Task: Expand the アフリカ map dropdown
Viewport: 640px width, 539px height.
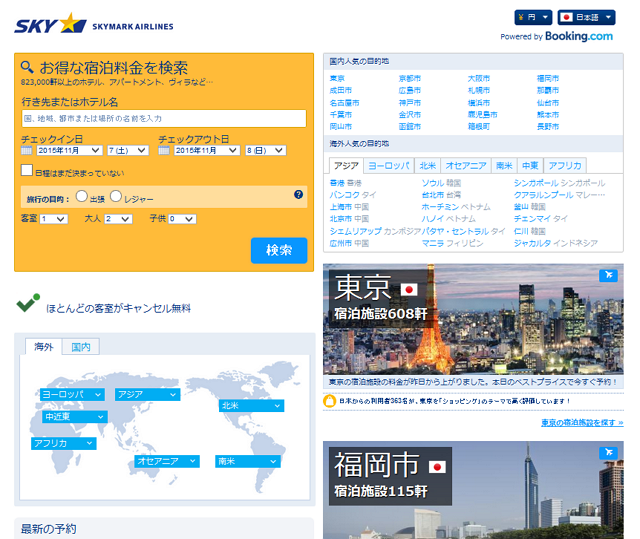Action: point(64,443)
